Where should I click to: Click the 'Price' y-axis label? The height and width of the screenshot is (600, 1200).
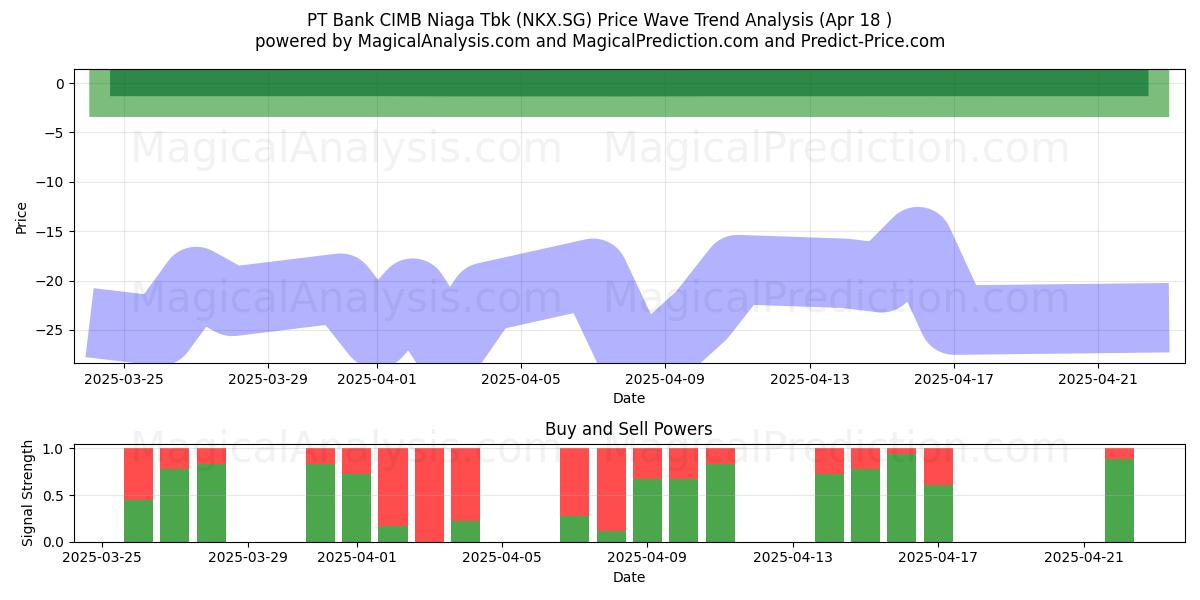tap(22, 217)
